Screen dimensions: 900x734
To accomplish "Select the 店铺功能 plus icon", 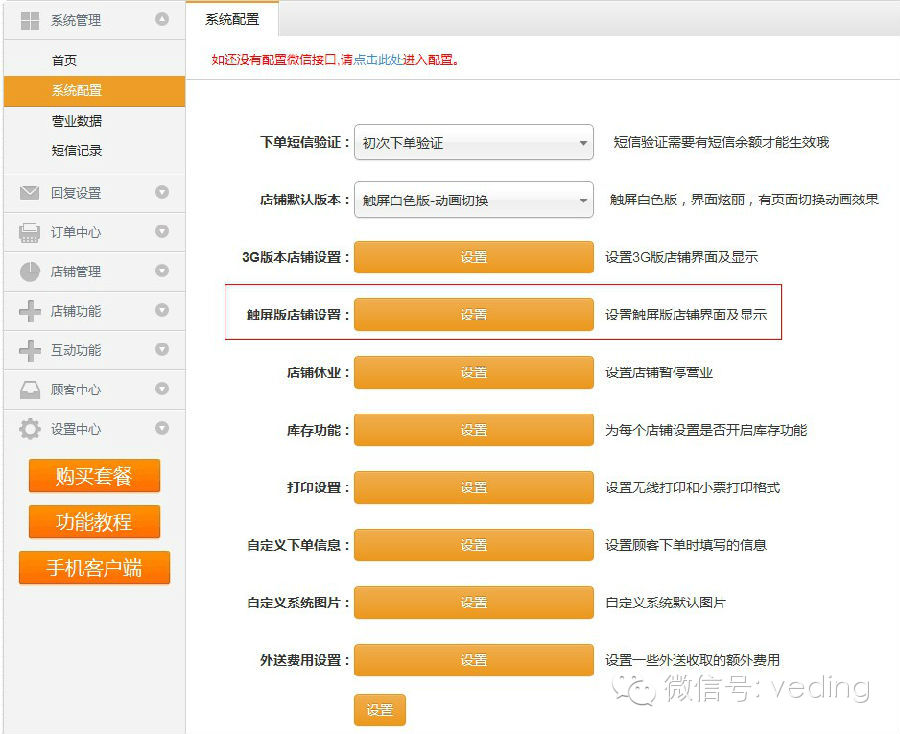I will (x=30, y=310).
